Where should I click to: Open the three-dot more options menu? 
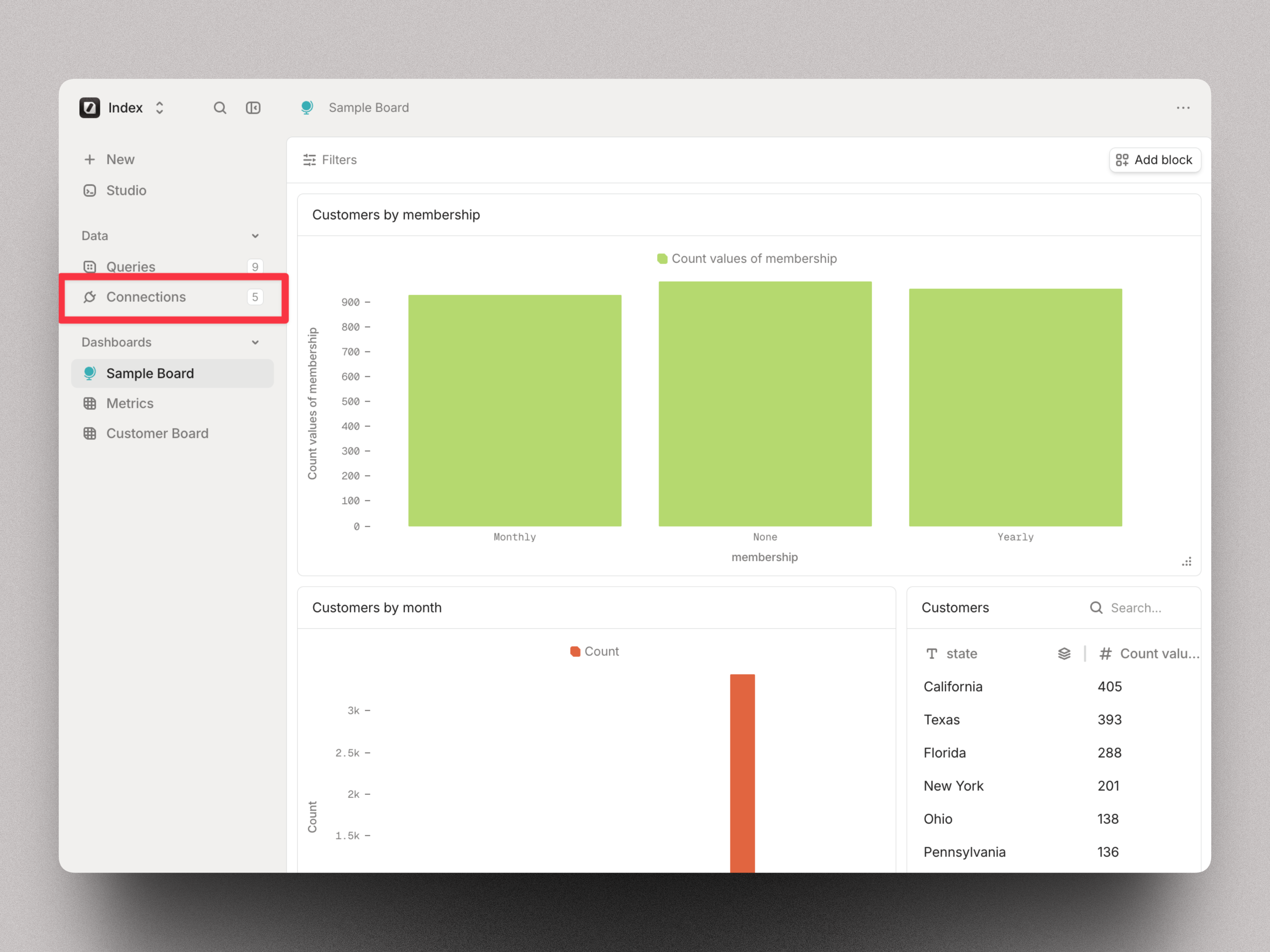[1183, 108]
